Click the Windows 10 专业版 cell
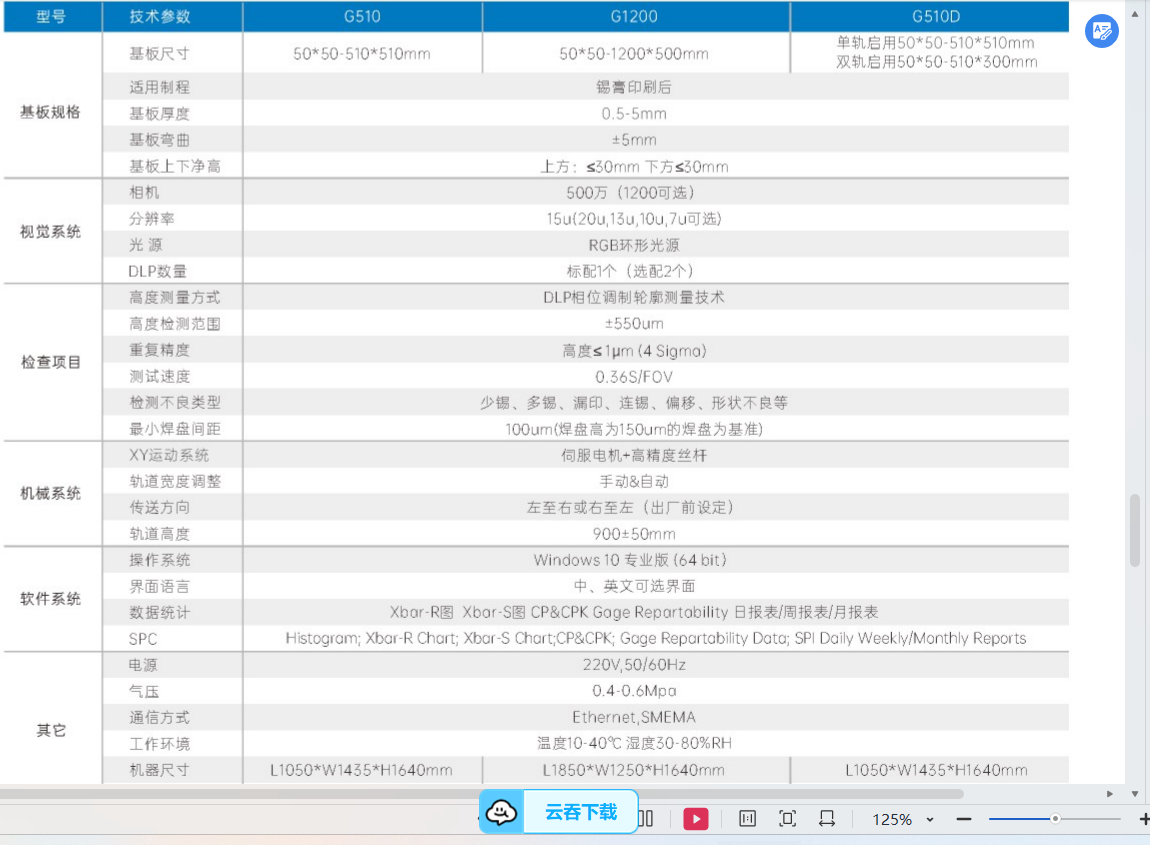This screenshot has width=1150, height=845. pos(630,560)
